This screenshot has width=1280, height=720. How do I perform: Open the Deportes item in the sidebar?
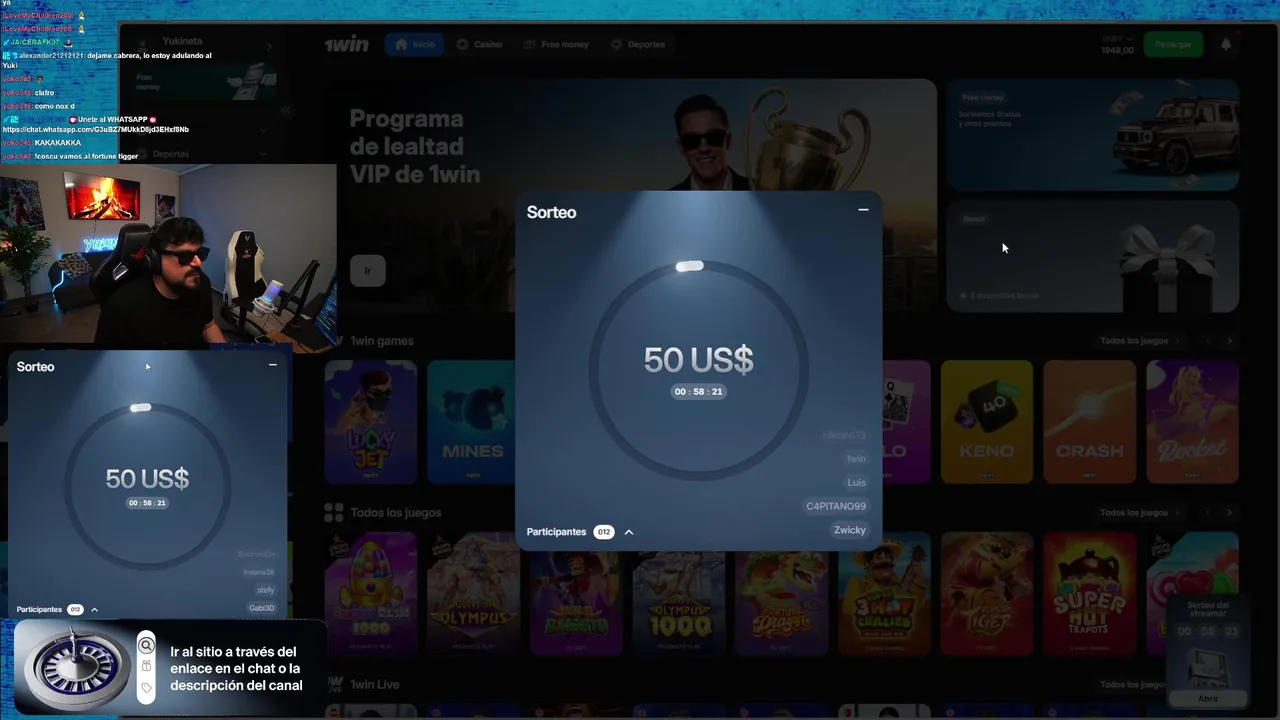pyautogui.click(x=198, y=154)
